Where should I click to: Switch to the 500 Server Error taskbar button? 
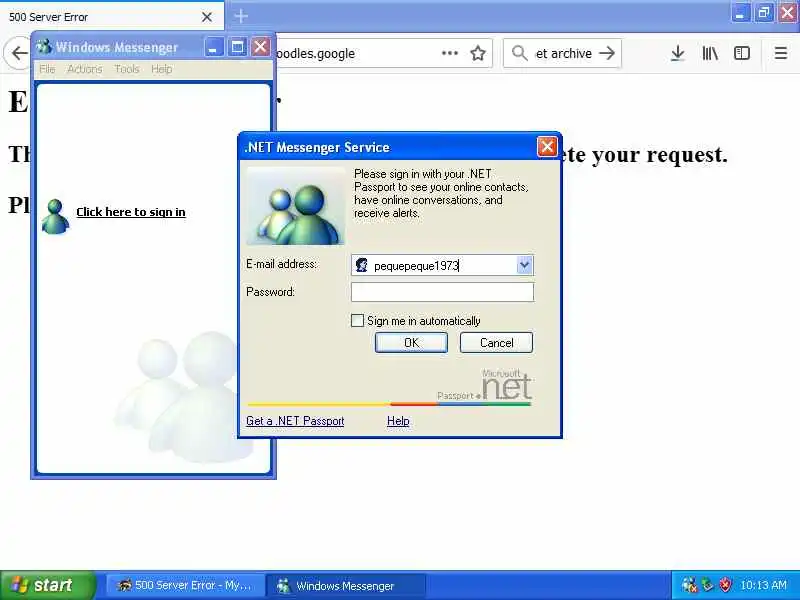[x=185, y=585]
